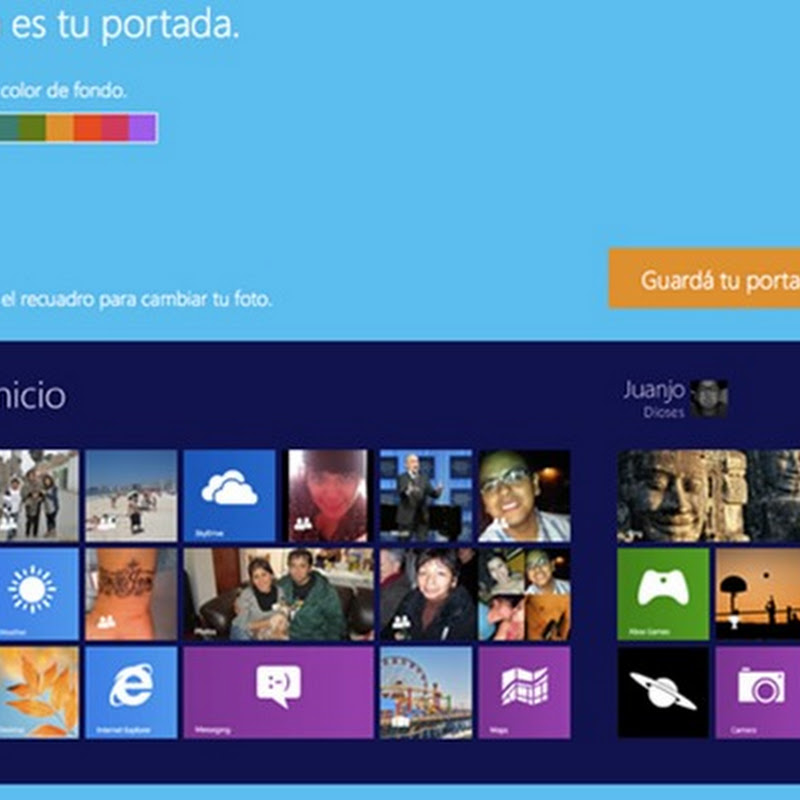
Task: Select the purple background color swatch
Action: tap(142, 128)
